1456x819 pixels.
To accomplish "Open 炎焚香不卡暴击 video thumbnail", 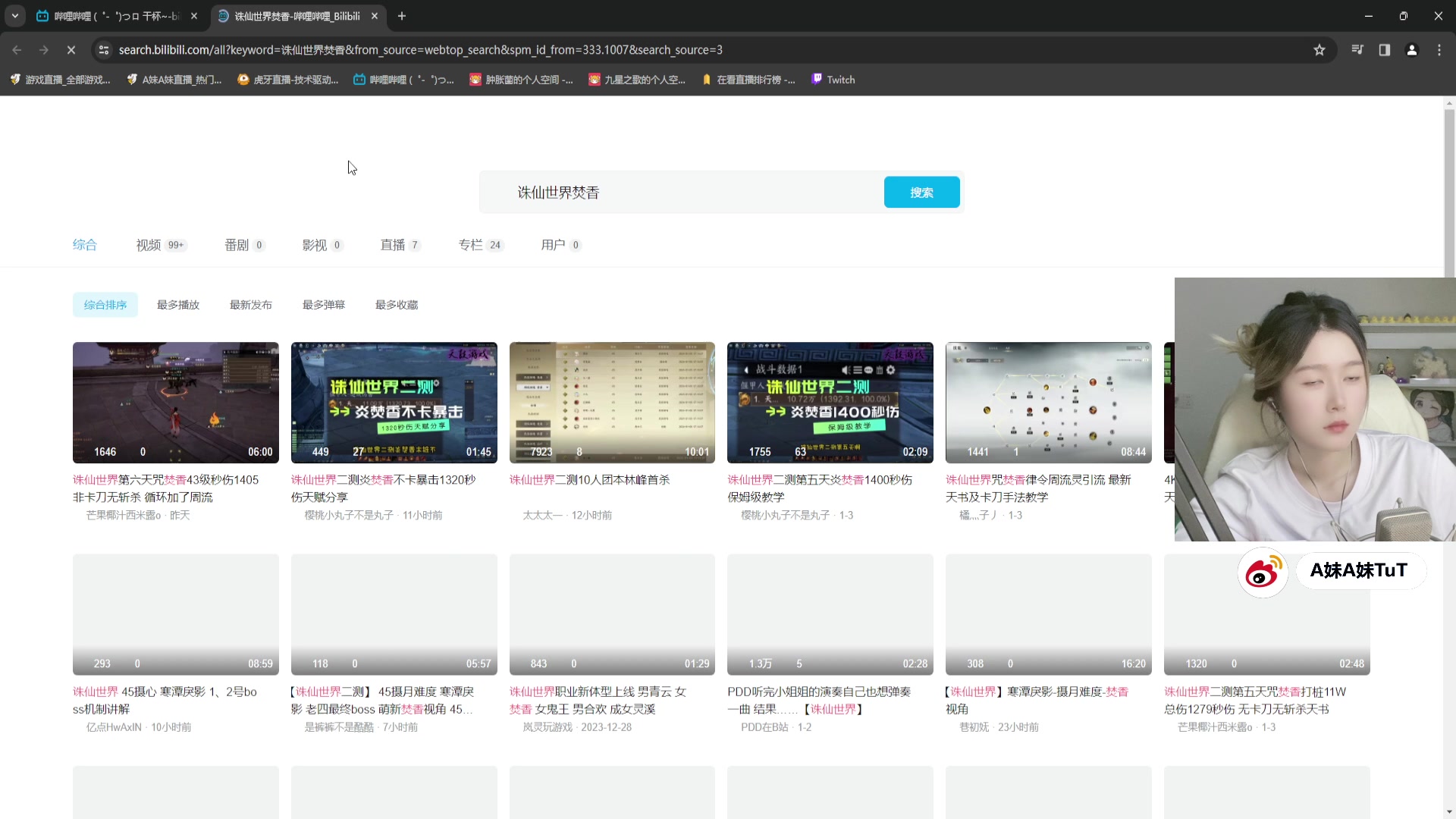I will [394, 402].
